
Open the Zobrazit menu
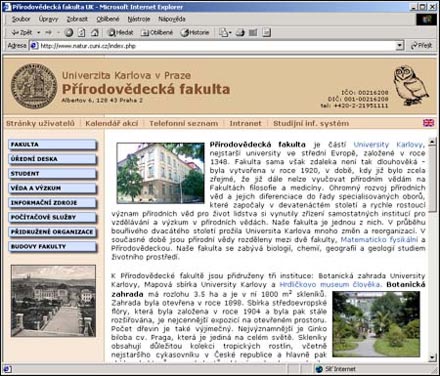click(x=77, y=19)
